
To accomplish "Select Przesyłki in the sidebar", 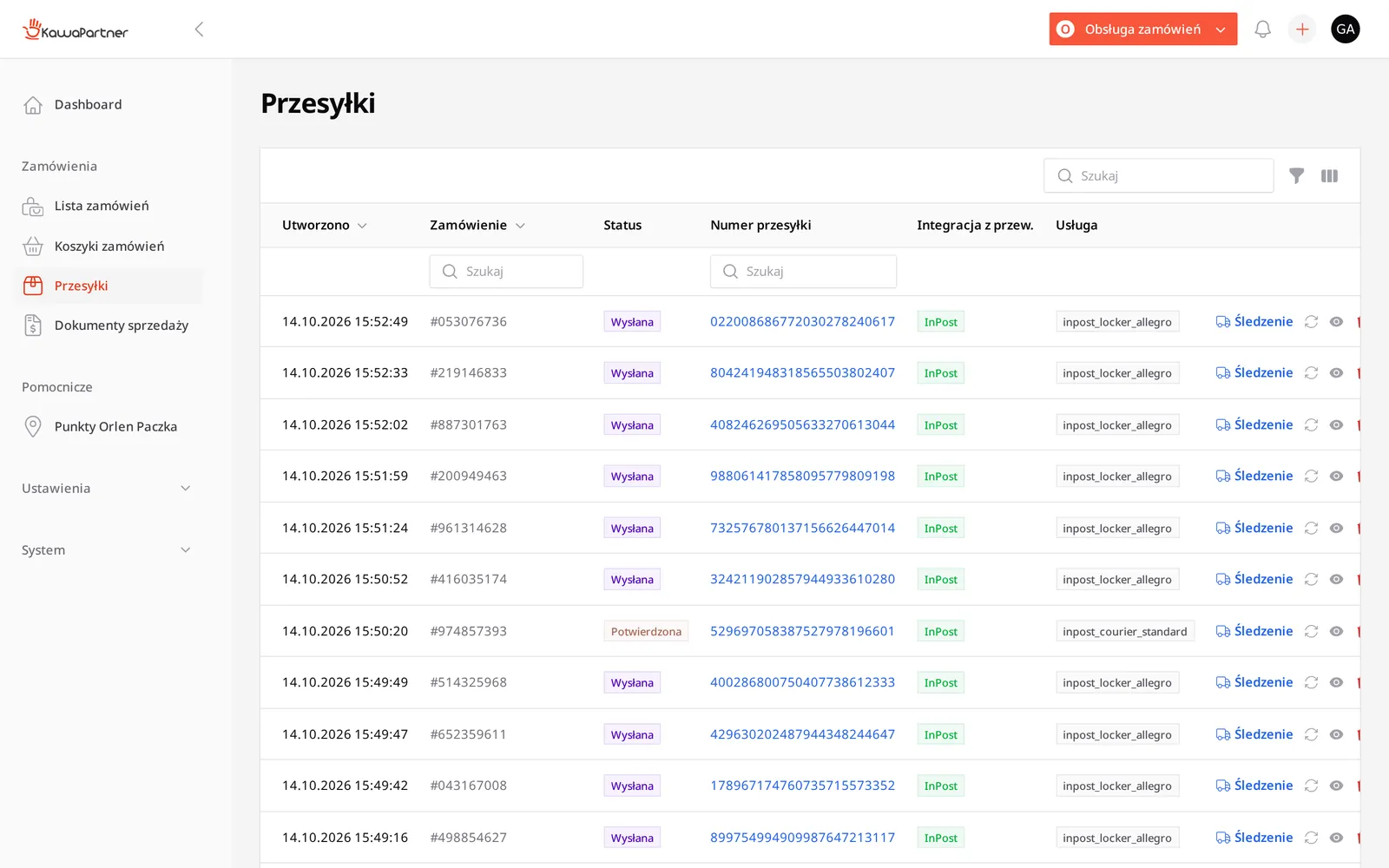I will point(109,286).
